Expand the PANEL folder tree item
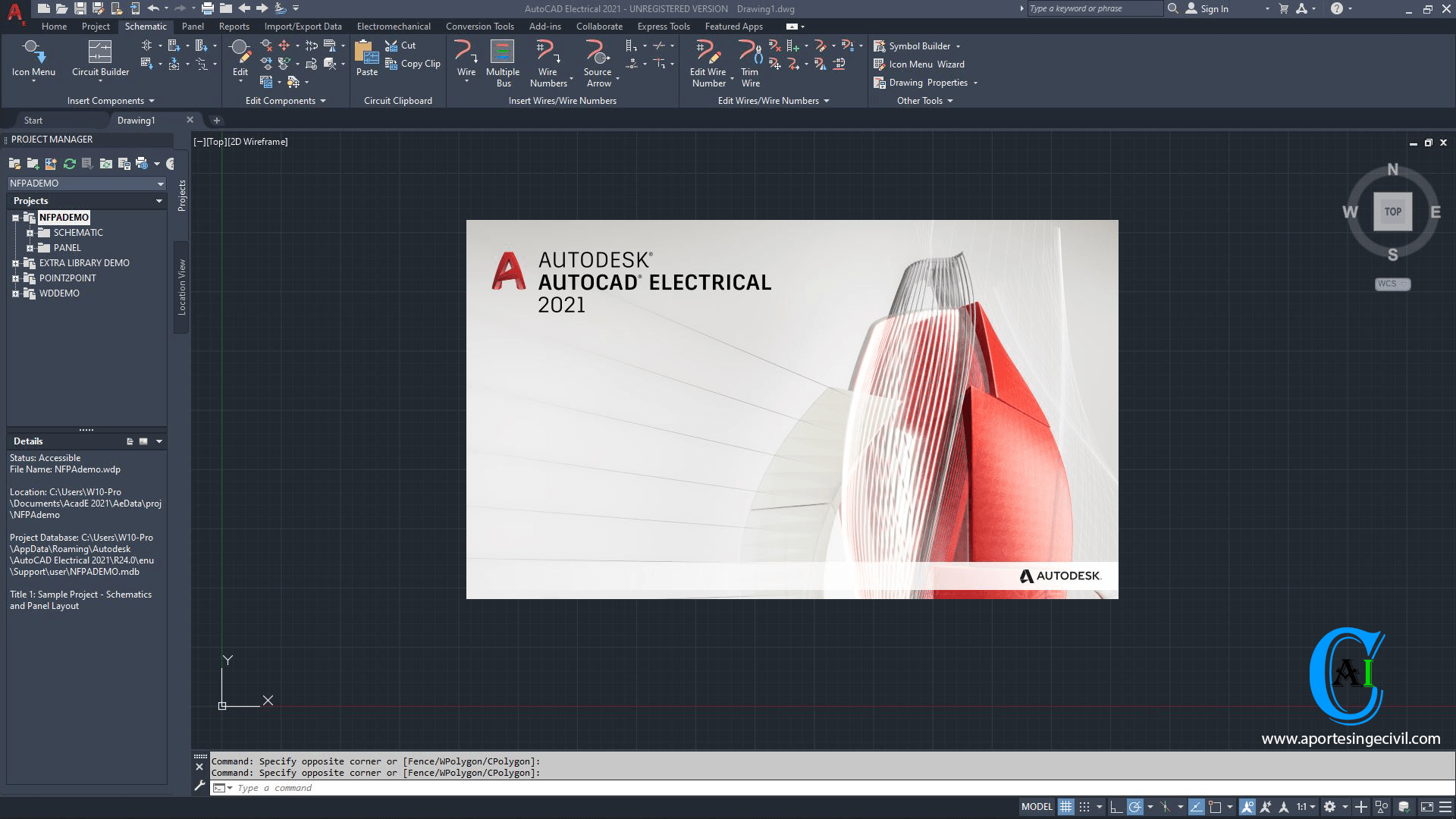 [29, 247]
